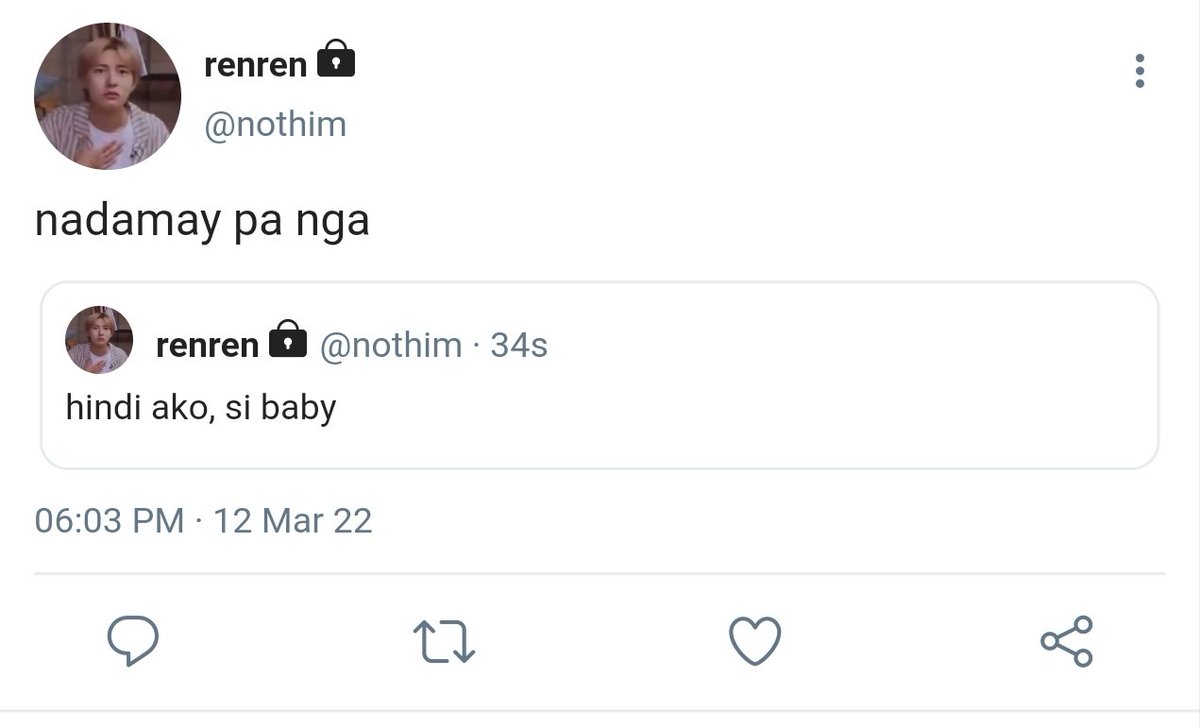Click the padlock icon in the quoted tweet
1200x728 pixels.
click(288, 340)
